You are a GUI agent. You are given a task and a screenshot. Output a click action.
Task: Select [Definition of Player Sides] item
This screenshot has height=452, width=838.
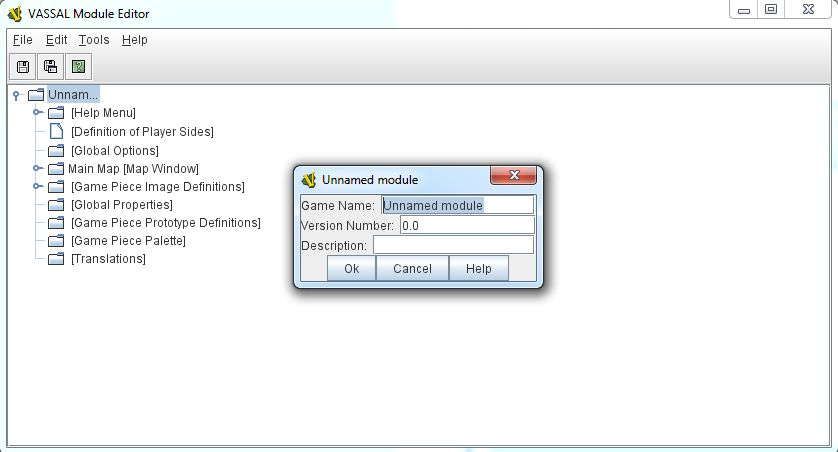[142, 131]
